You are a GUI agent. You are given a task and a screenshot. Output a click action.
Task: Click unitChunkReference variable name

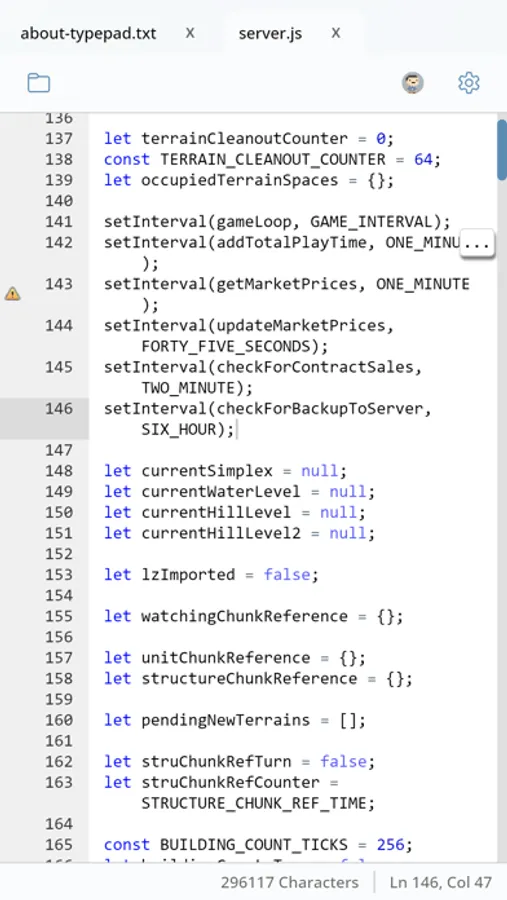(x=226, y=658)
